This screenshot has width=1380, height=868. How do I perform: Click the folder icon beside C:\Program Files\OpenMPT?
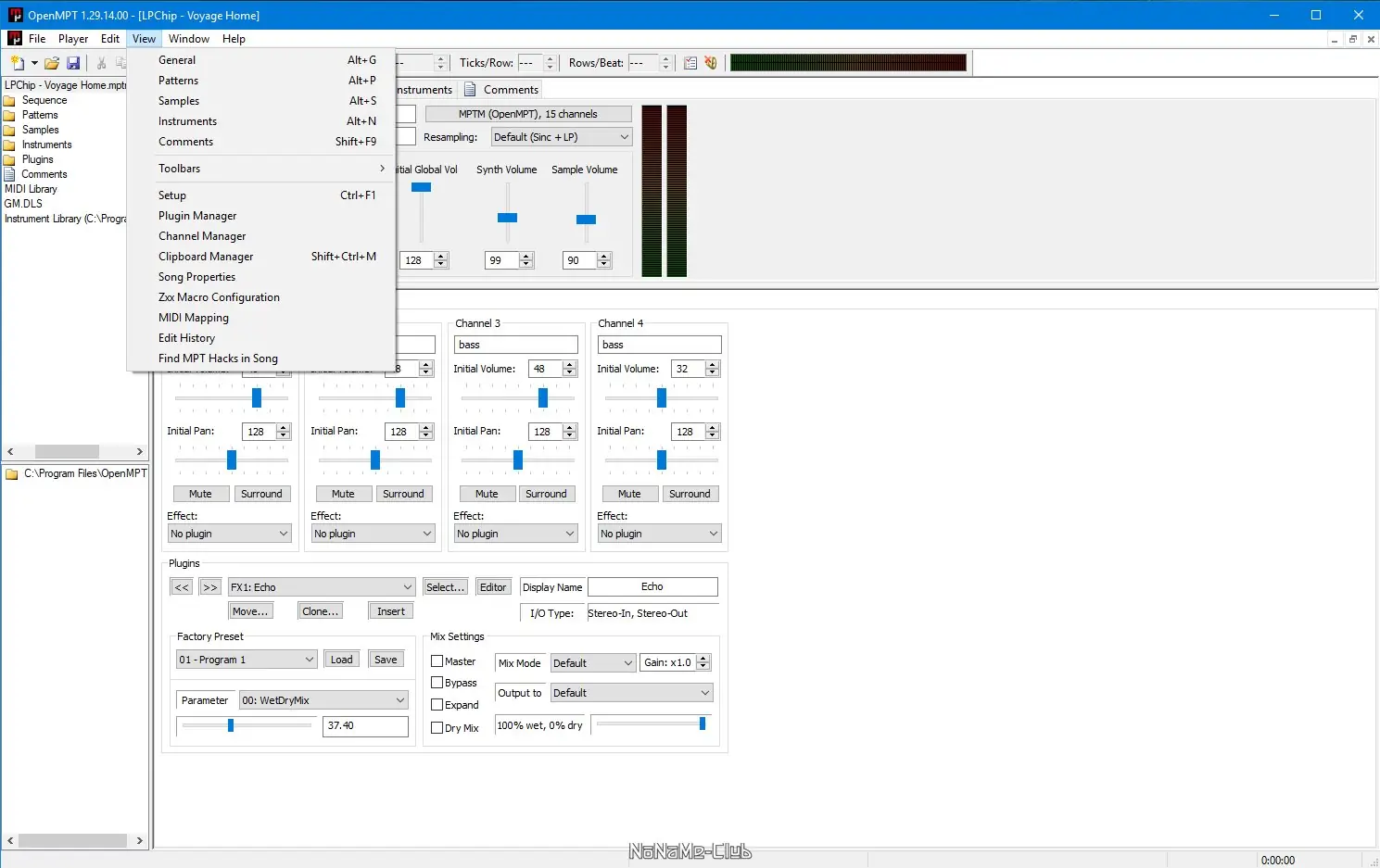click(x=12, y=473)
